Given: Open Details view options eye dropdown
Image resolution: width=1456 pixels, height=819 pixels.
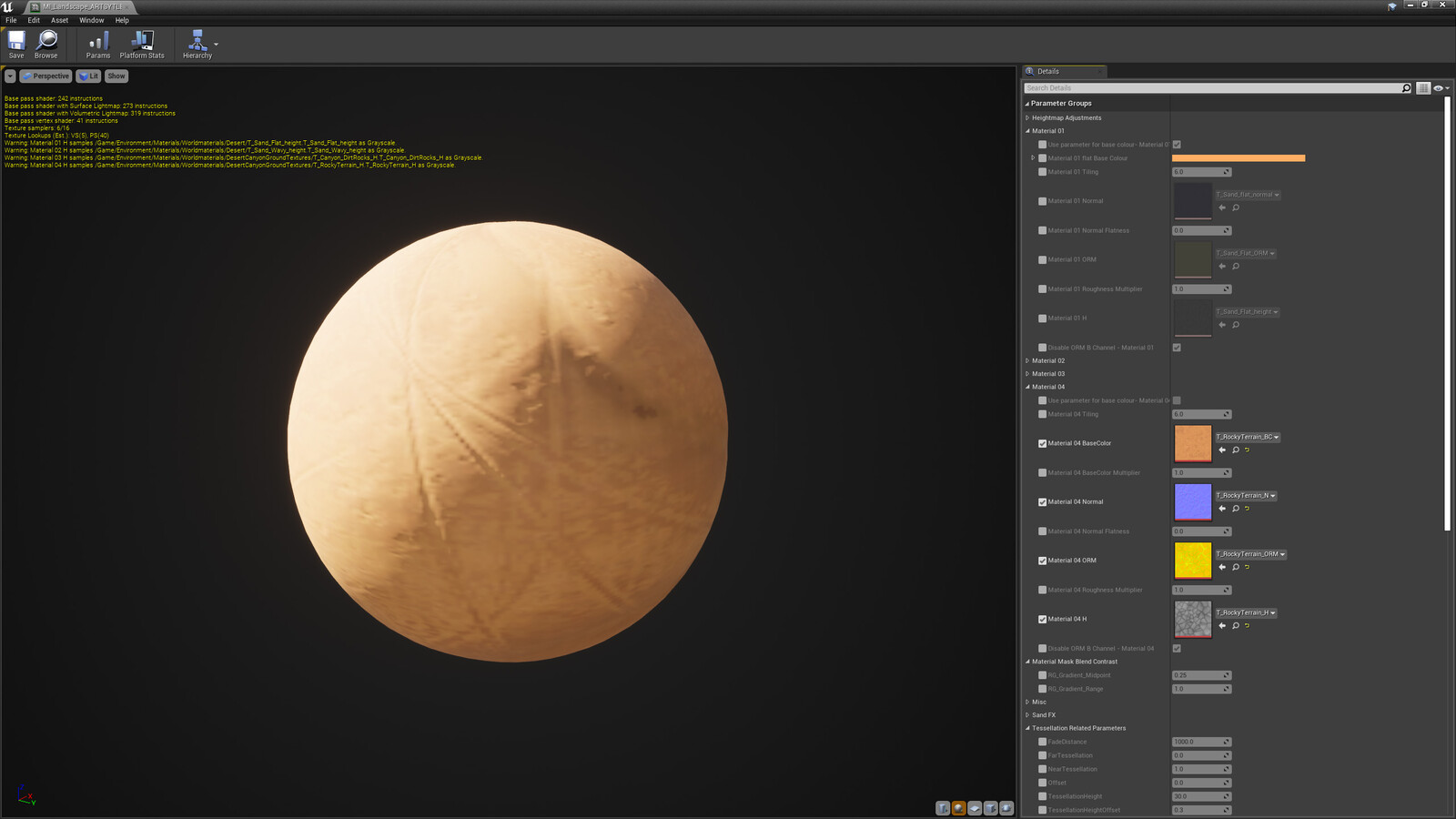Looking at the screenshot, I should tap(1441, 88).
